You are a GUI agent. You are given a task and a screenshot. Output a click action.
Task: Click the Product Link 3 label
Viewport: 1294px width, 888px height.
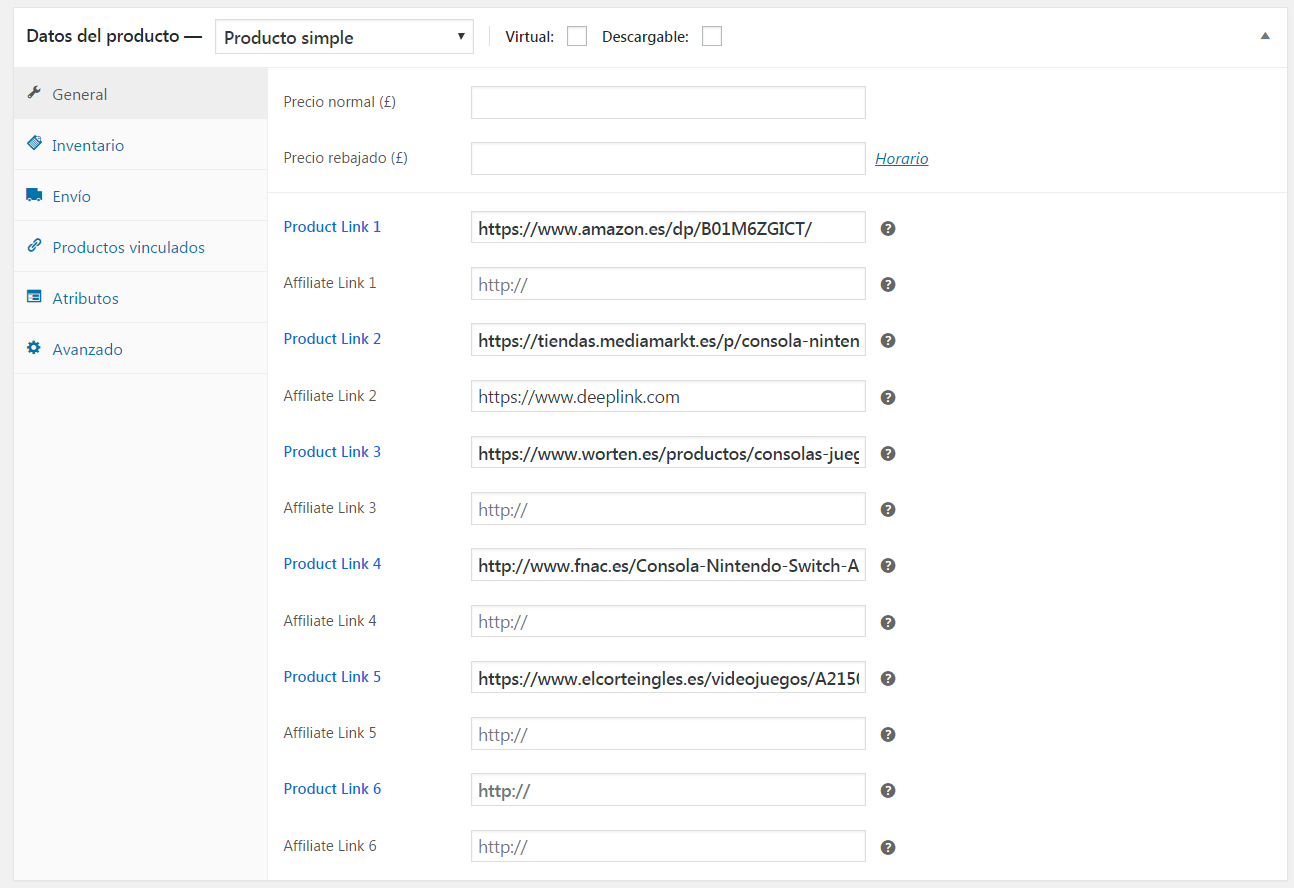click(332, 452)
